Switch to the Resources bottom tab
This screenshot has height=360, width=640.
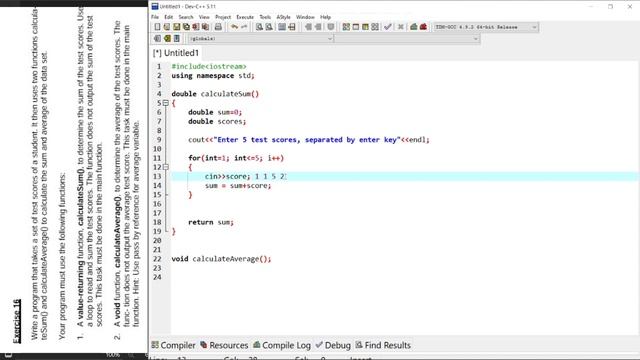[224, 345]
